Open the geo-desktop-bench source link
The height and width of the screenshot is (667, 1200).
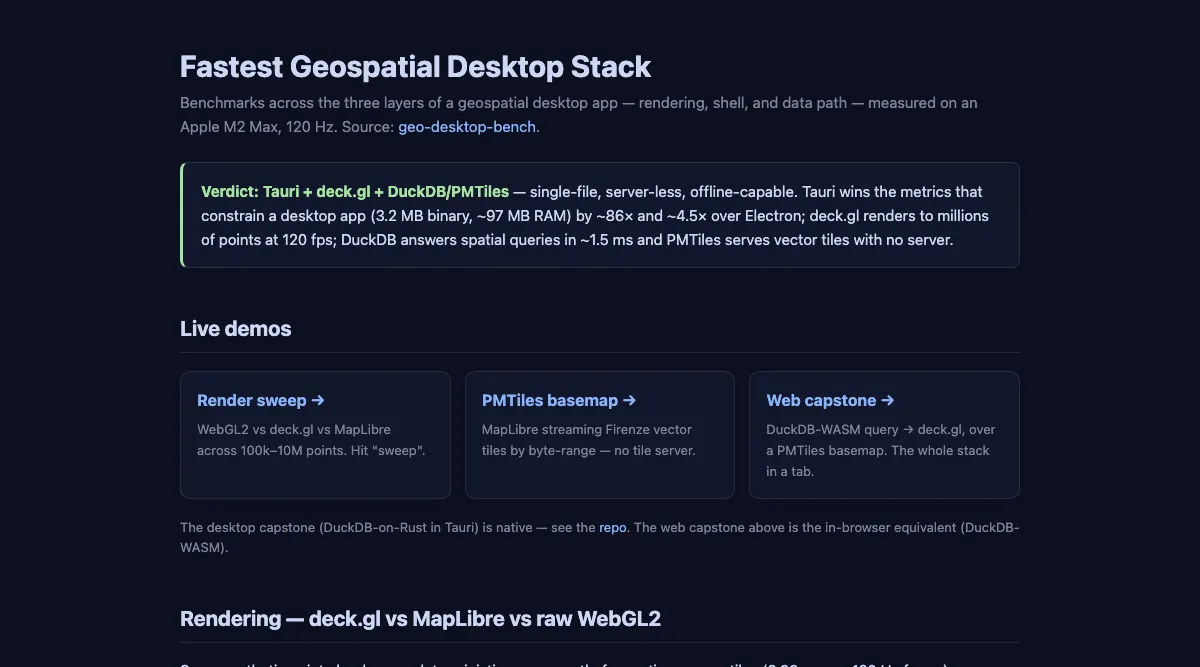click(467, 127)
